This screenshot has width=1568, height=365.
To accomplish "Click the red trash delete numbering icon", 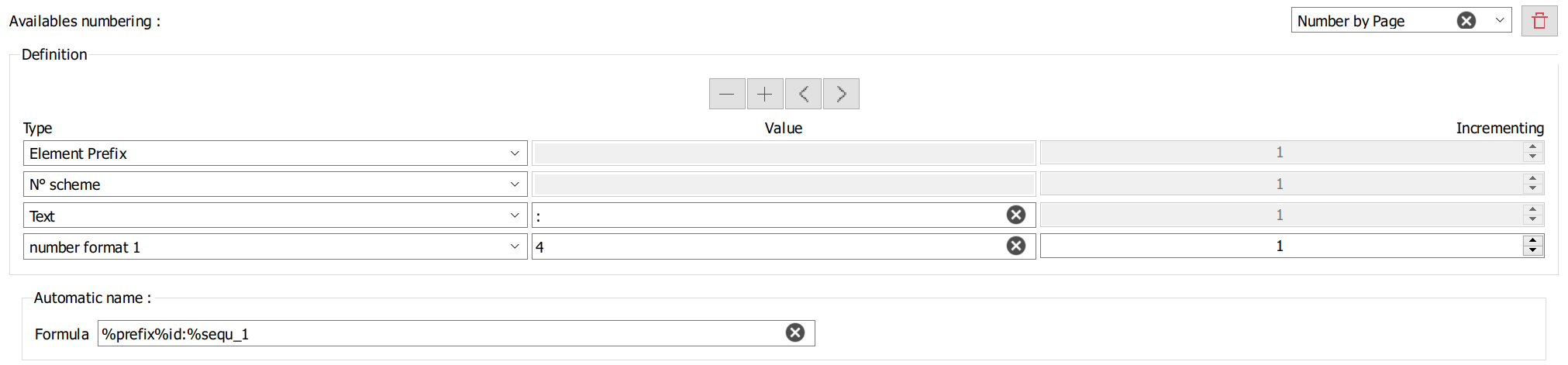I will pyautogui.click(x=1539, y=21).
